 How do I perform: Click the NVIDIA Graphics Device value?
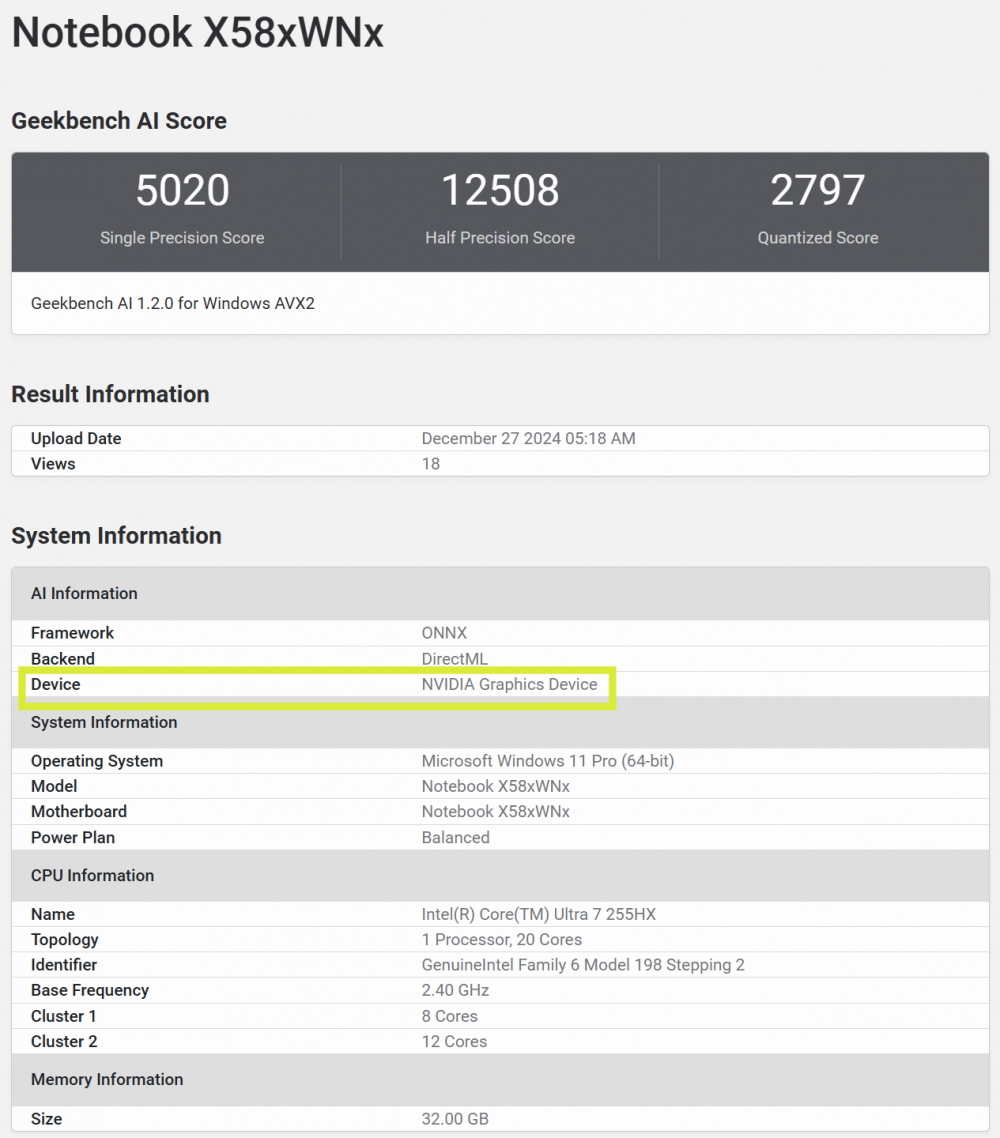click(x=509, y=684)
